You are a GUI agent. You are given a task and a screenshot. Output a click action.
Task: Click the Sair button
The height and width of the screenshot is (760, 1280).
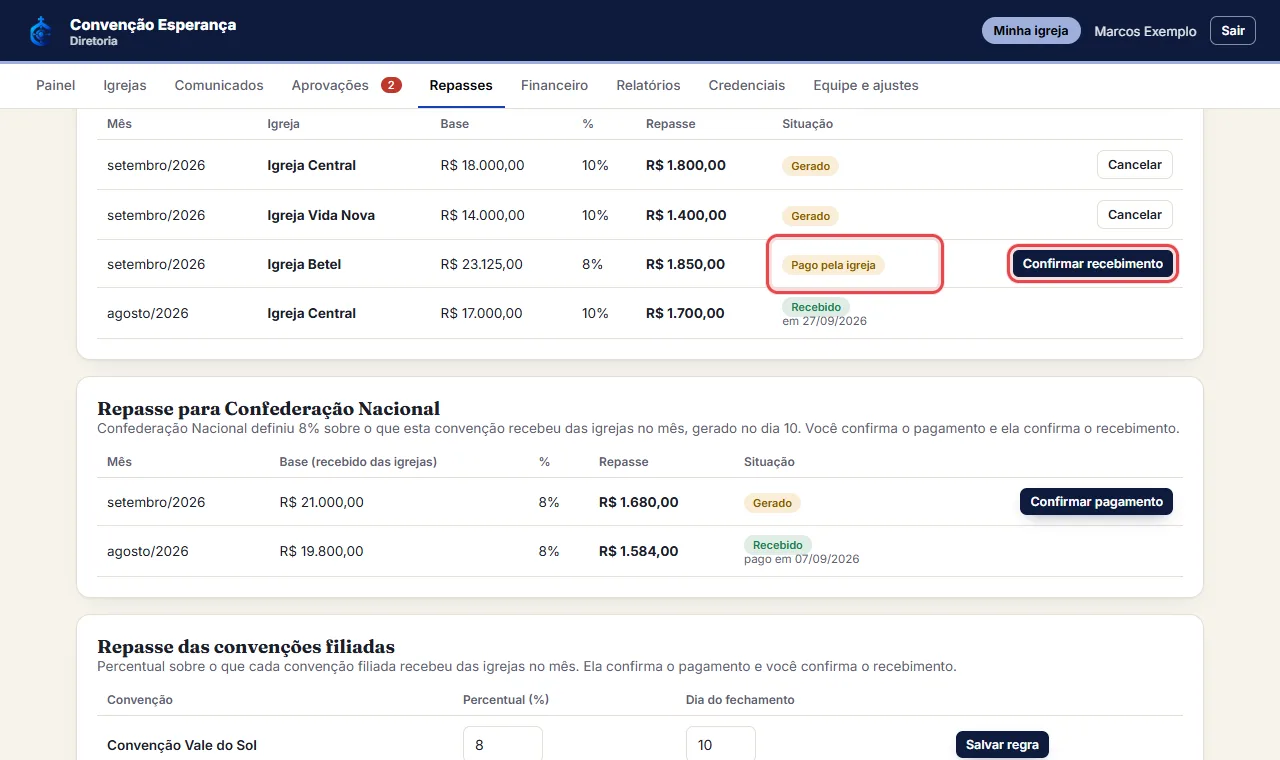(x=1233, y=31)
